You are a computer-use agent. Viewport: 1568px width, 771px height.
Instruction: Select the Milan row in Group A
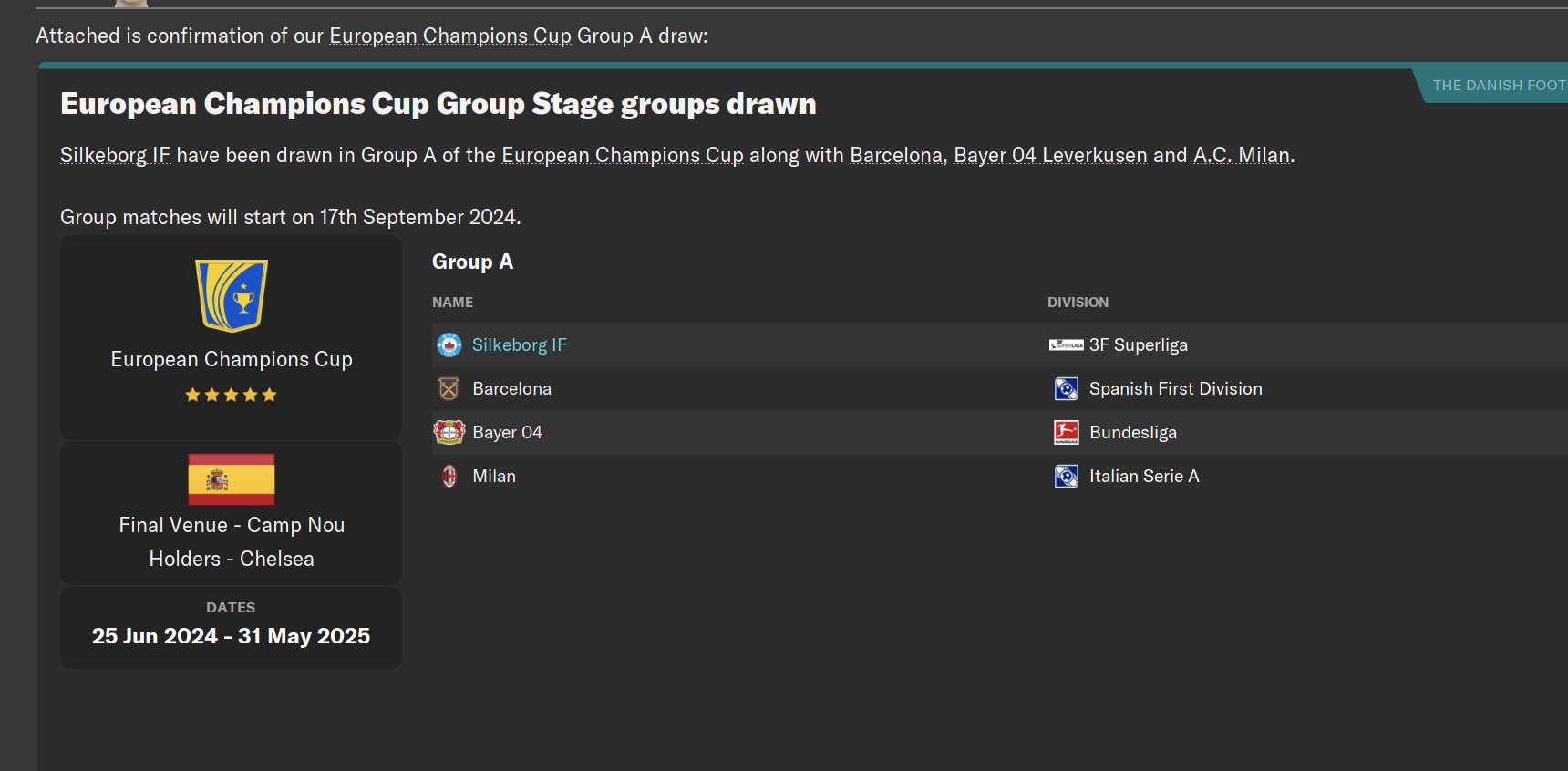click(x=729, y=476)
